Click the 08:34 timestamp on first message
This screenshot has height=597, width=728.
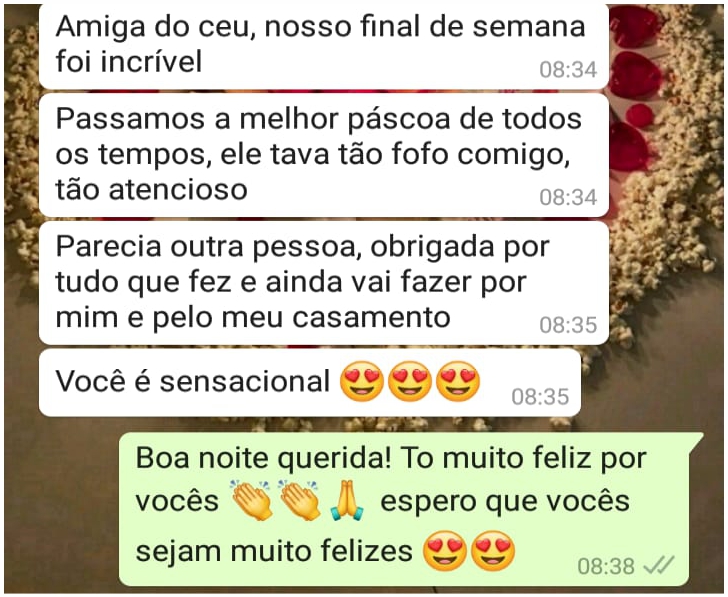click(568, 70)
